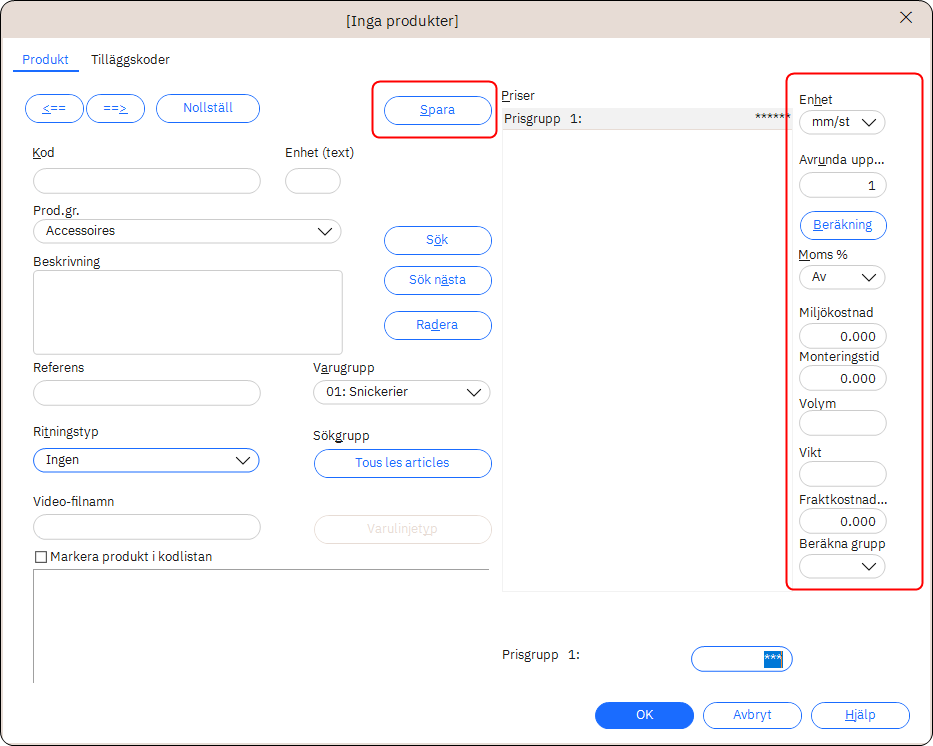933x746 pixels.
Task: Switch to the Tilläggskoder tab
Action: tap(130, 60)
